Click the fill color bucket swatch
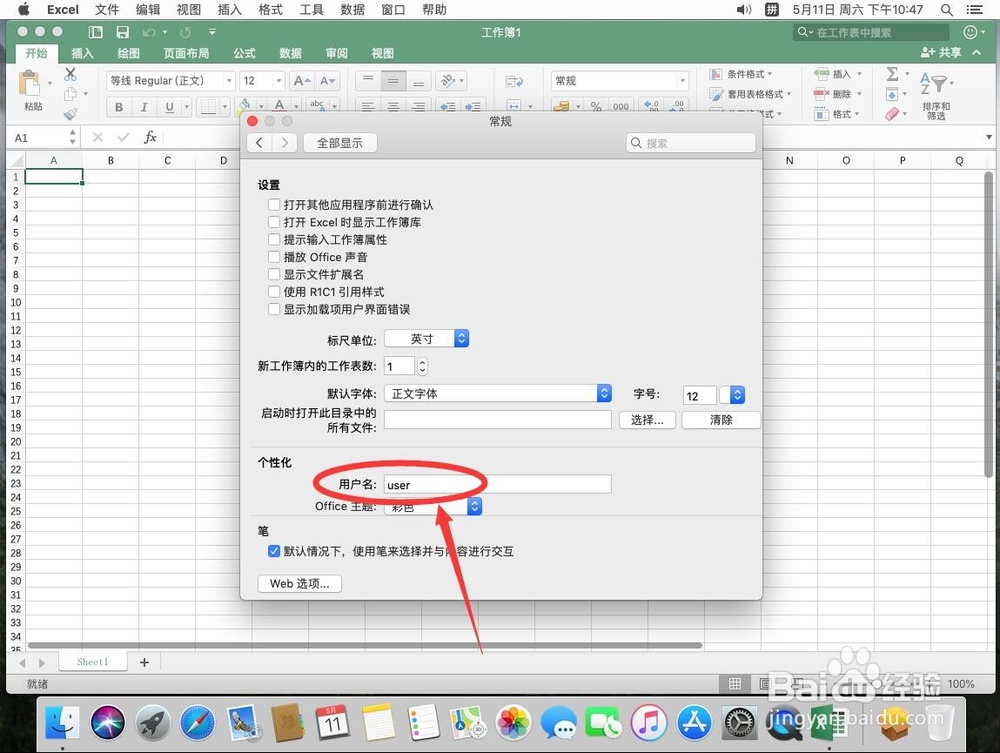The image size is (1000, 753). tap(244, 105)
